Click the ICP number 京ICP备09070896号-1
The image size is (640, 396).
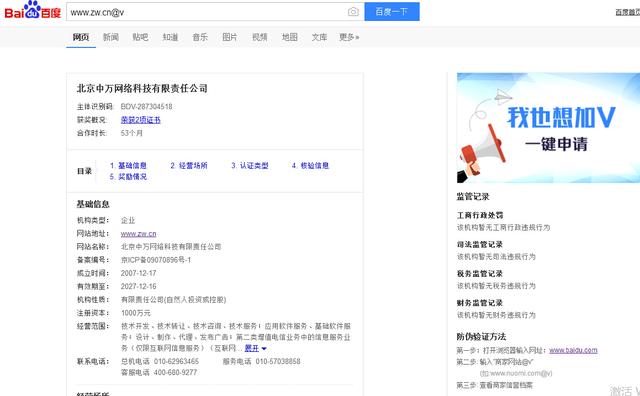[156, 260]
